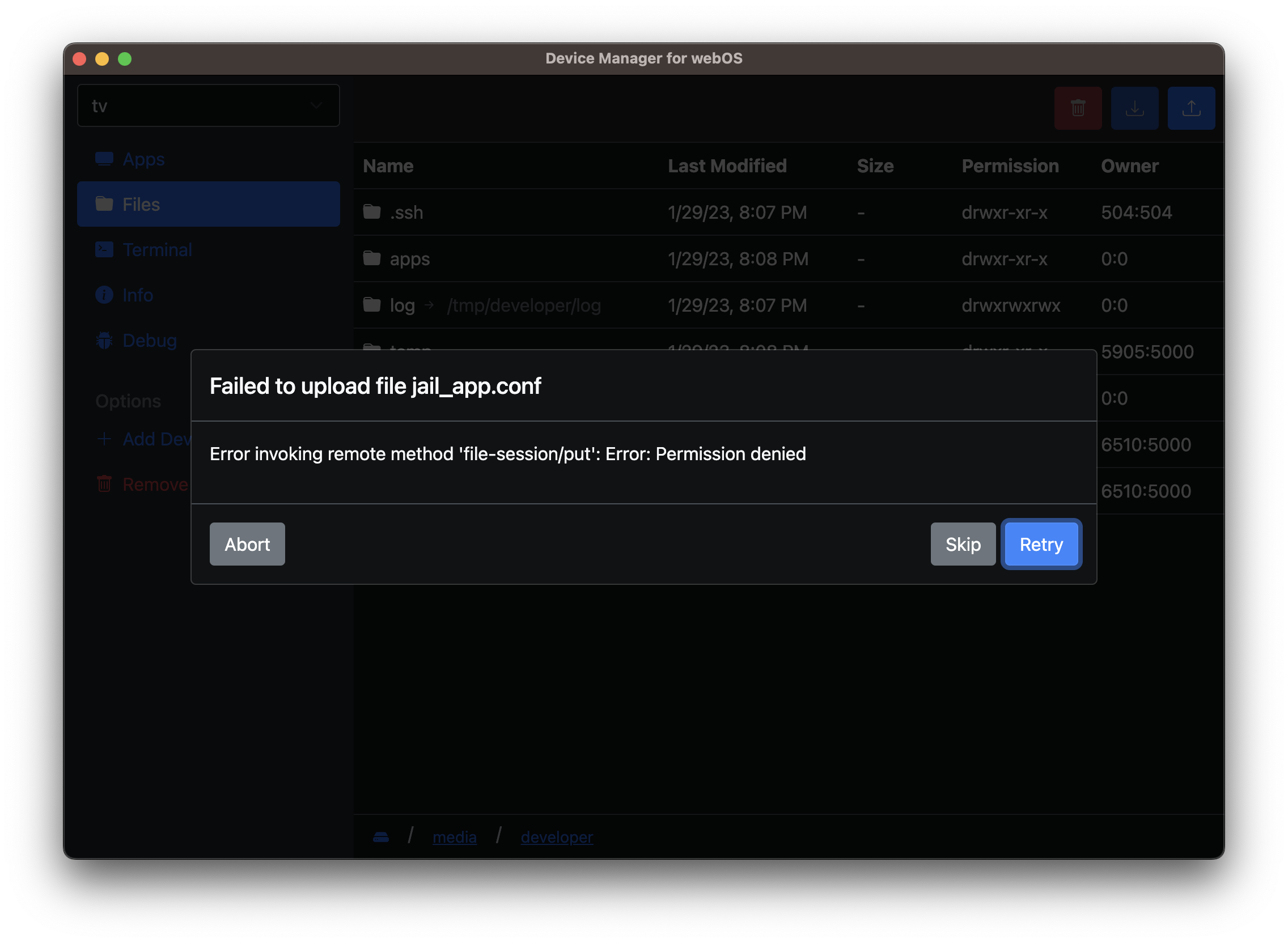Click the macOS green zoom window button
The image size is (1288, 943).
125,59
